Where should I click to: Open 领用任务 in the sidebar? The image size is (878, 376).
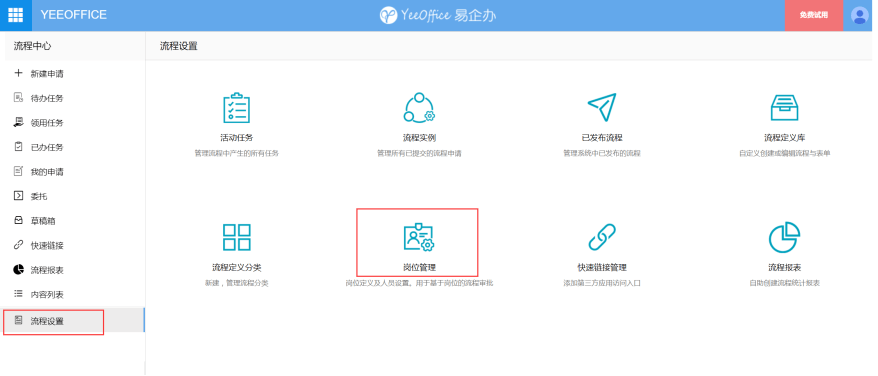(x=47, y=123)
